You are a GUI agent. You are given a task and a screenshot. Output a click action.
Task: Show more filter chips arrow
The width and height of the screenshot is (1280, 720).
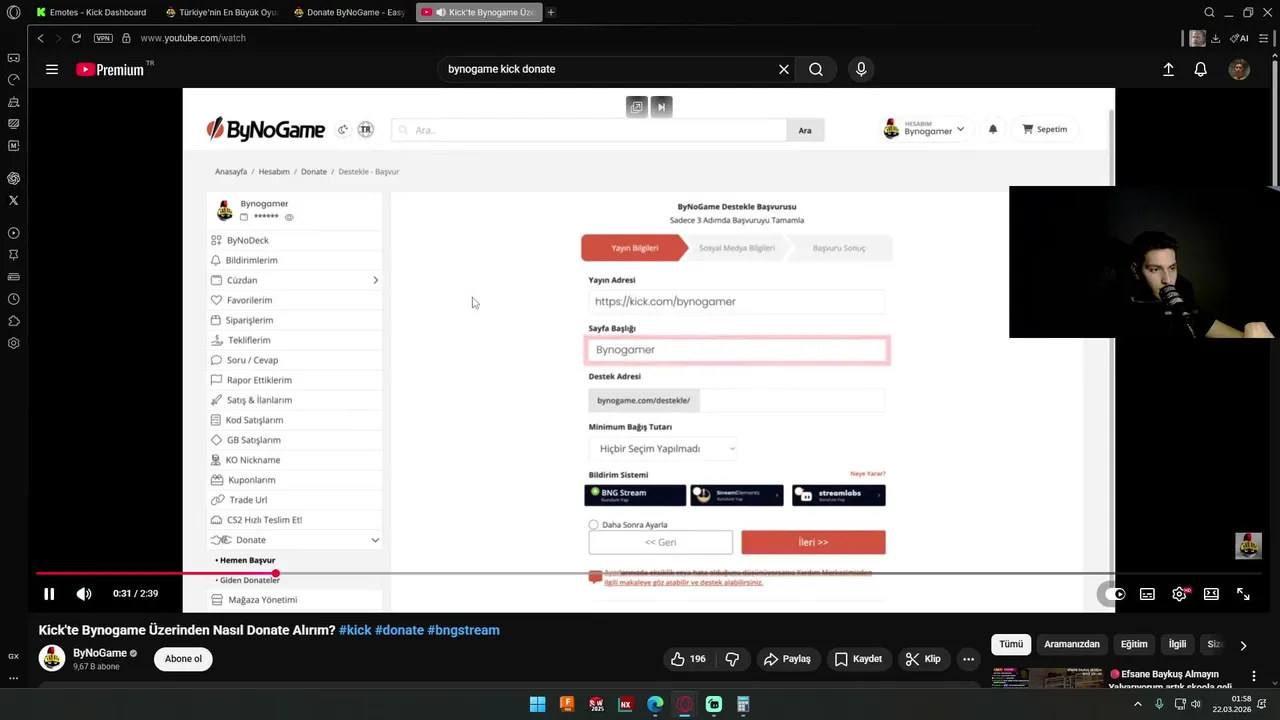pos(1243,645)
